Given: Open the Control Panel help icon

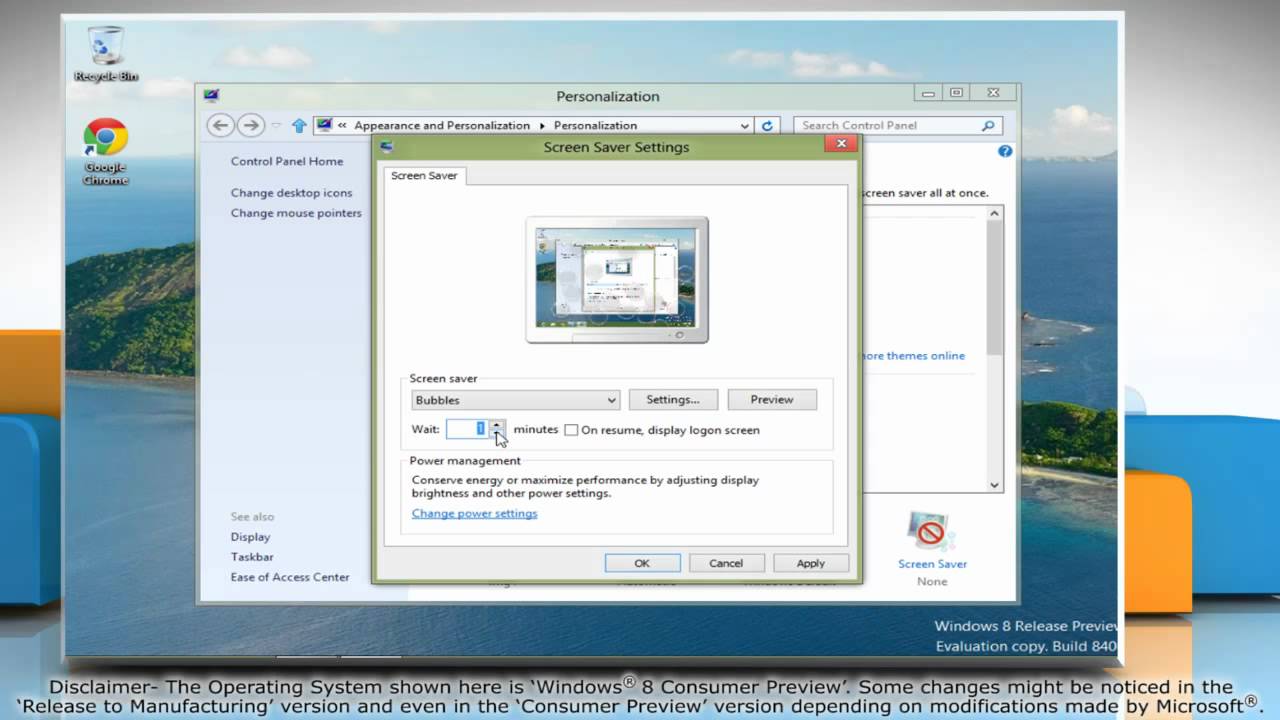Looking at the screenshot, I should 1005,151.
